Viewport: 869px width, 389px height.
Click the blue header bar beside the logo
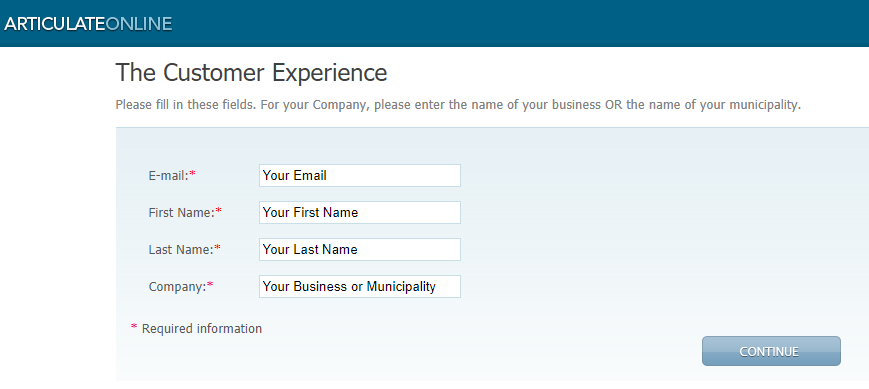click(x=521, y=23)
